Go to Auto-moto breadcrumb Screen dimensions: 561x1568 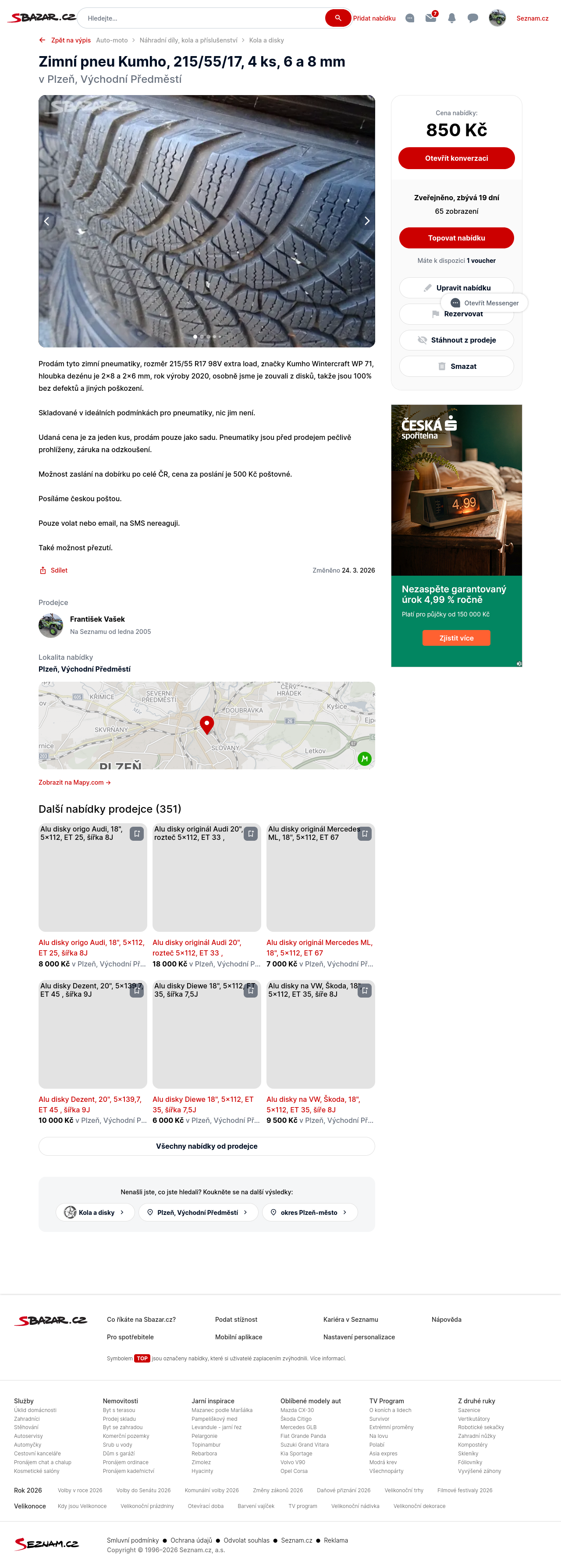pos(112,40)
